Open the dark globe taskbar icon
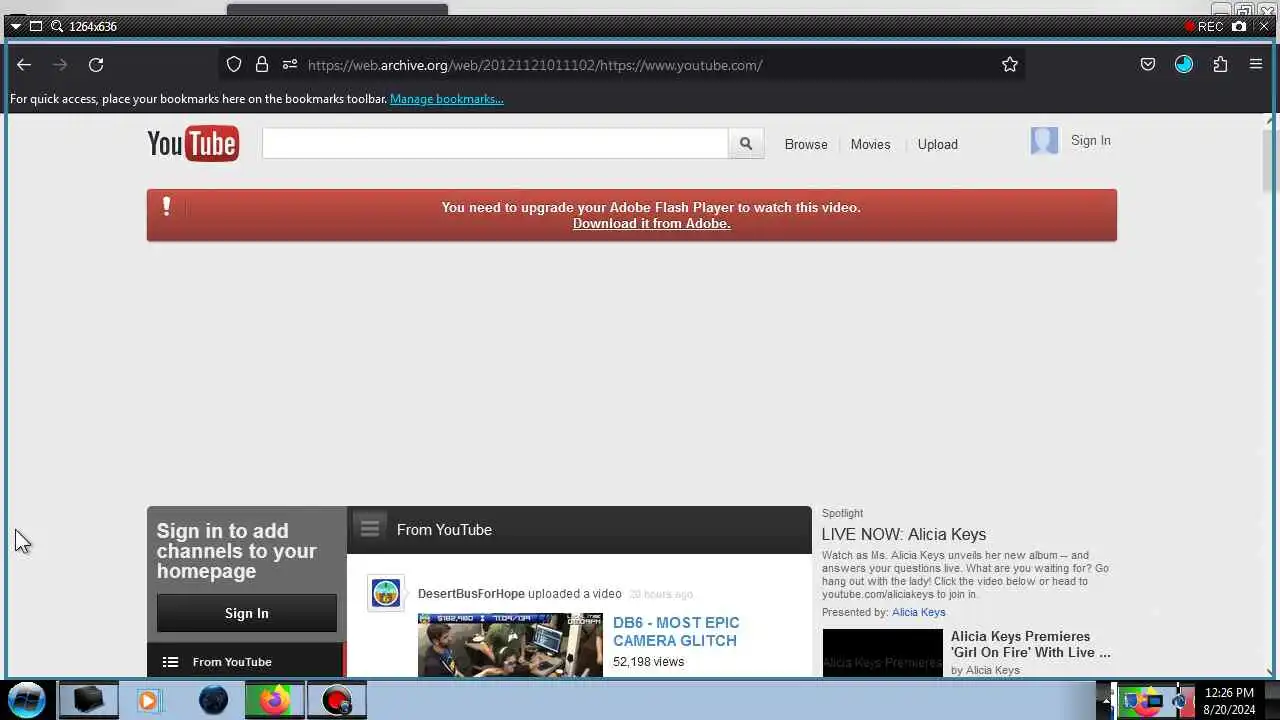 point(213,700)
